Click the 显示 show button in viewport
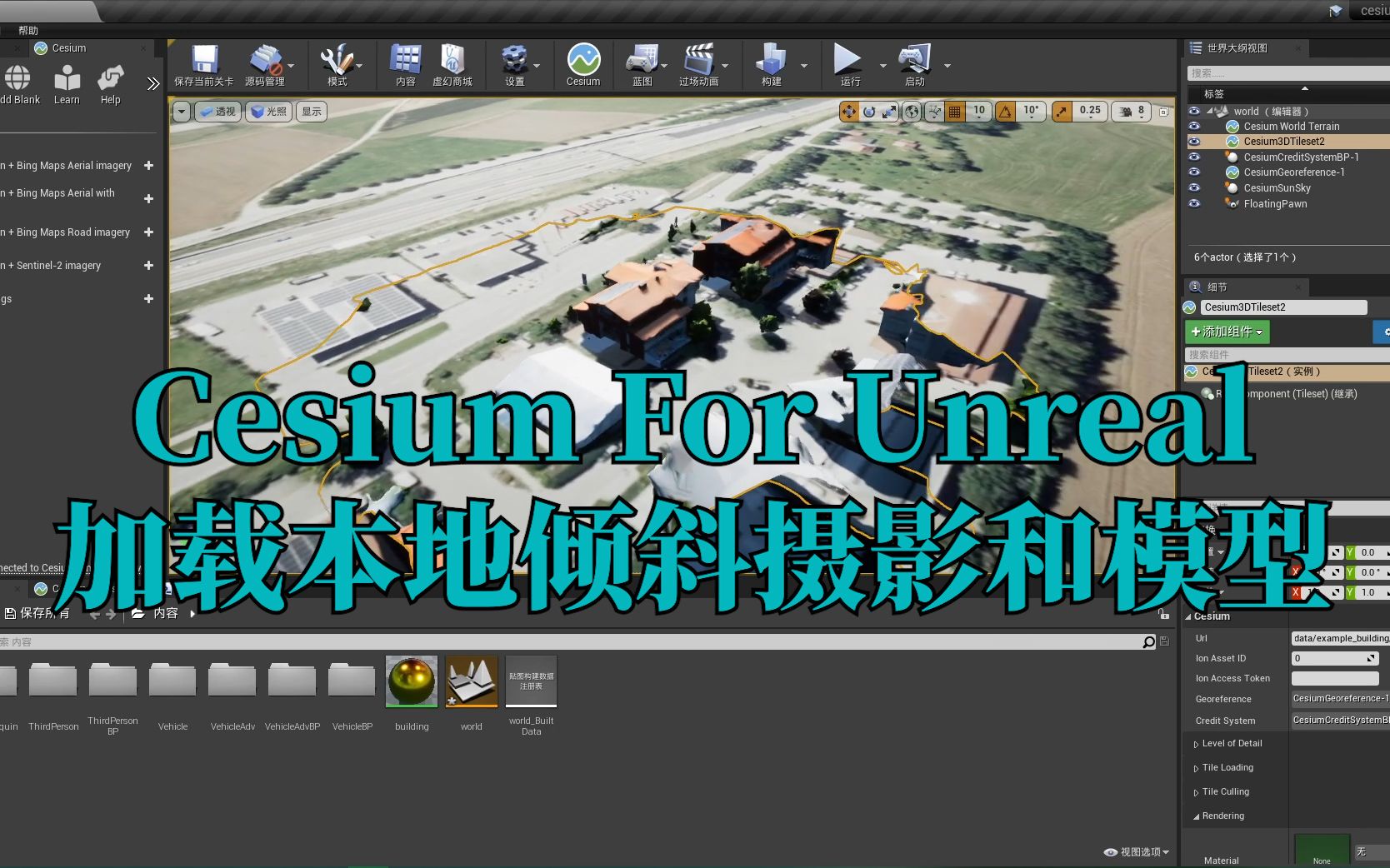 click(x=312, y=112)
